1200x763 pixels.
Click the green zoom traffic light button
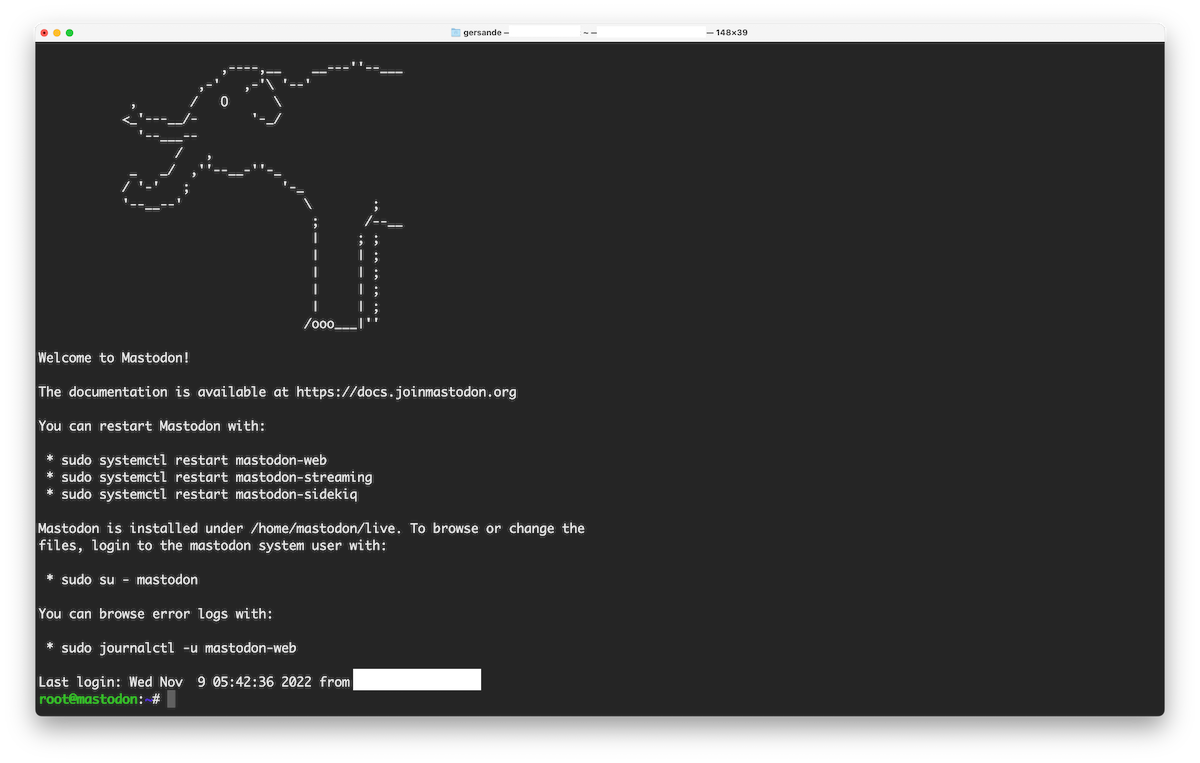69,32
